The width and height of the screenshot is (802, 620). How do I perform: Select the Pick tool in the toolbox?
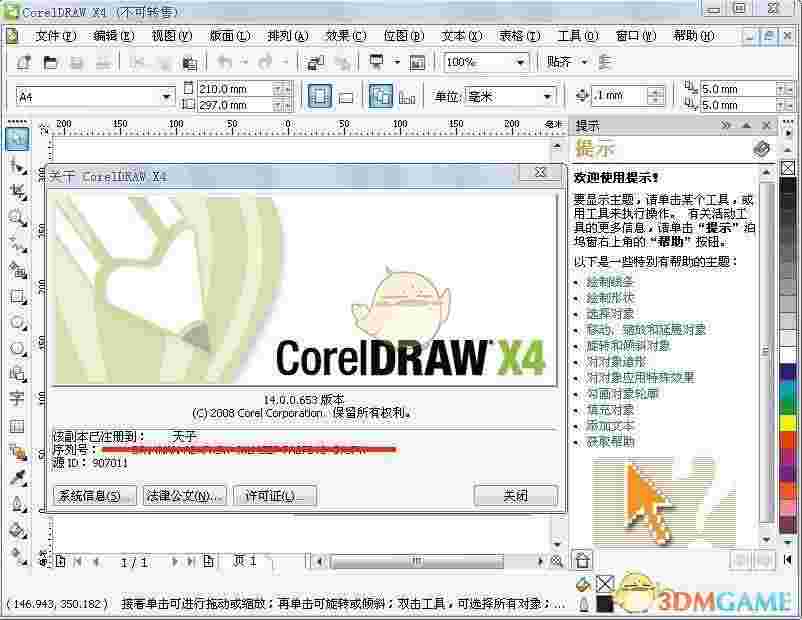pos(16,135)
